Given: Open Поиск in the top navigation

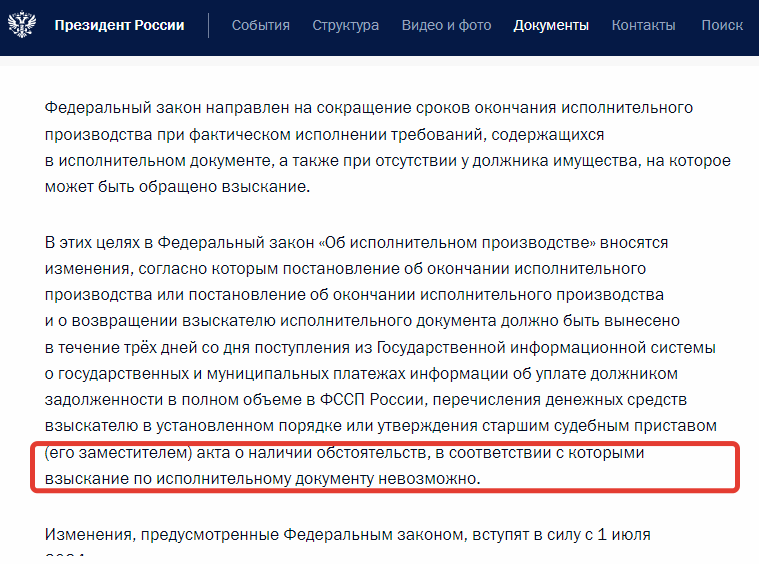Looking at the screenshot, I should (722, 25).
